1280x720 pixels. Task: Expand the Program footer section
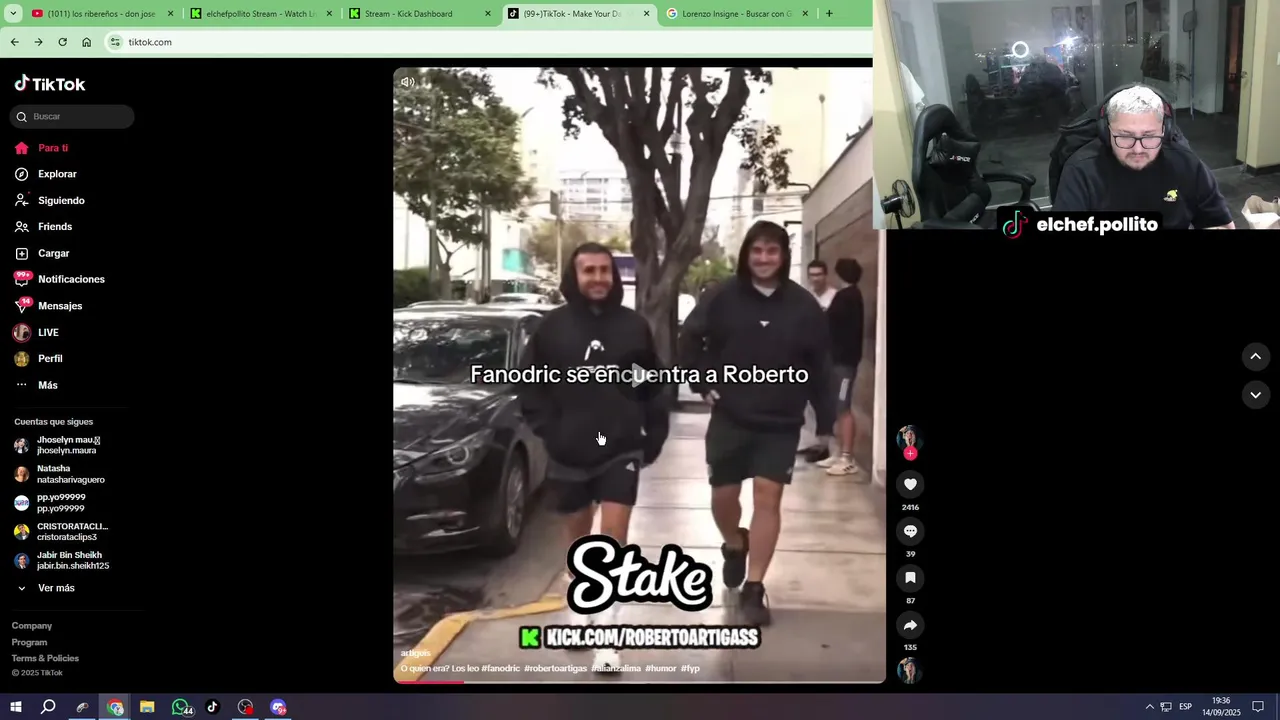[29, 642]
